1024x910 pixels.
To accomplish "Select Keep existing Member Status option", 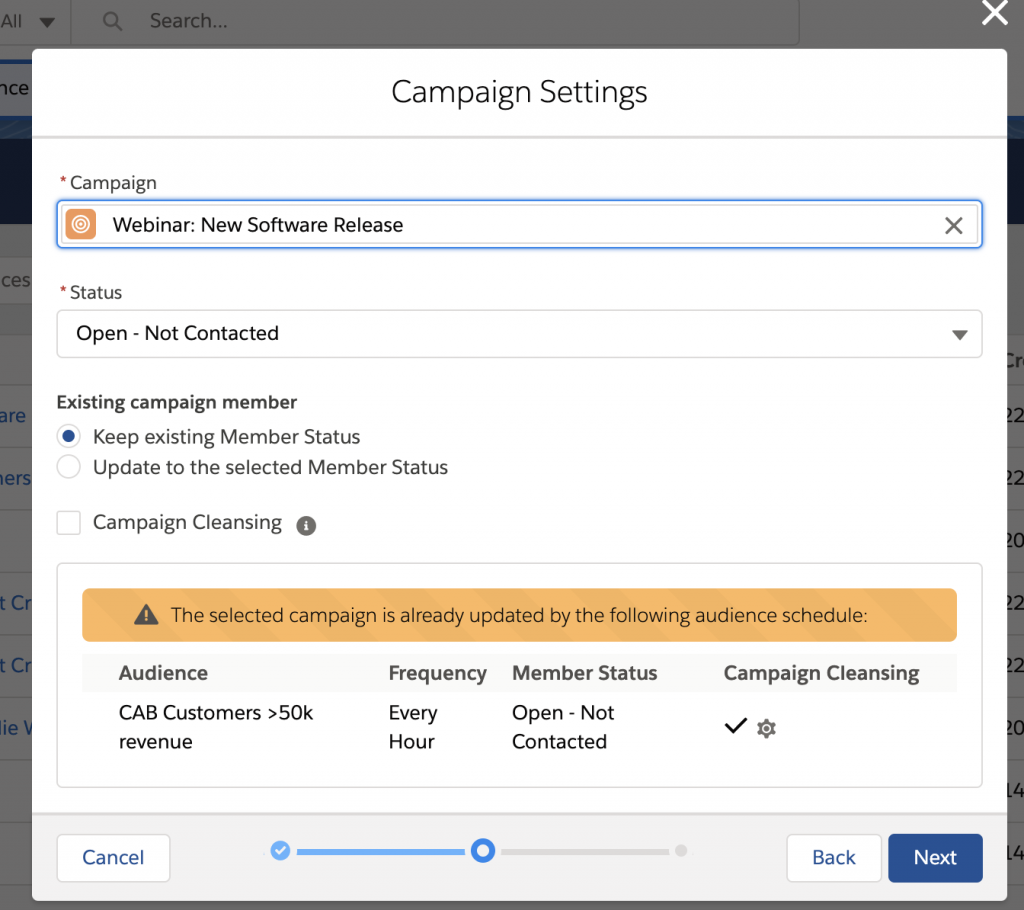I will [69, 436].
